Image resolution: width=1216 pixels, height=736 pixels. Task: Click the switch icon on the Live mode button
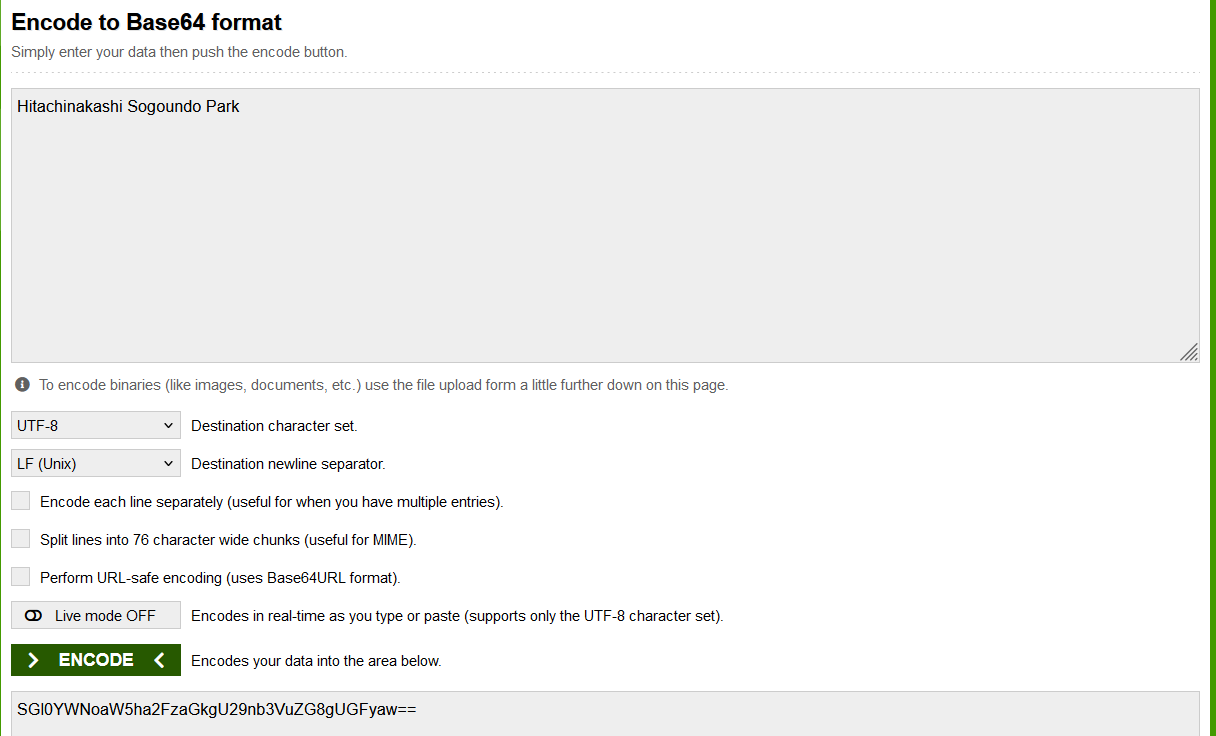tap(33, 616)
